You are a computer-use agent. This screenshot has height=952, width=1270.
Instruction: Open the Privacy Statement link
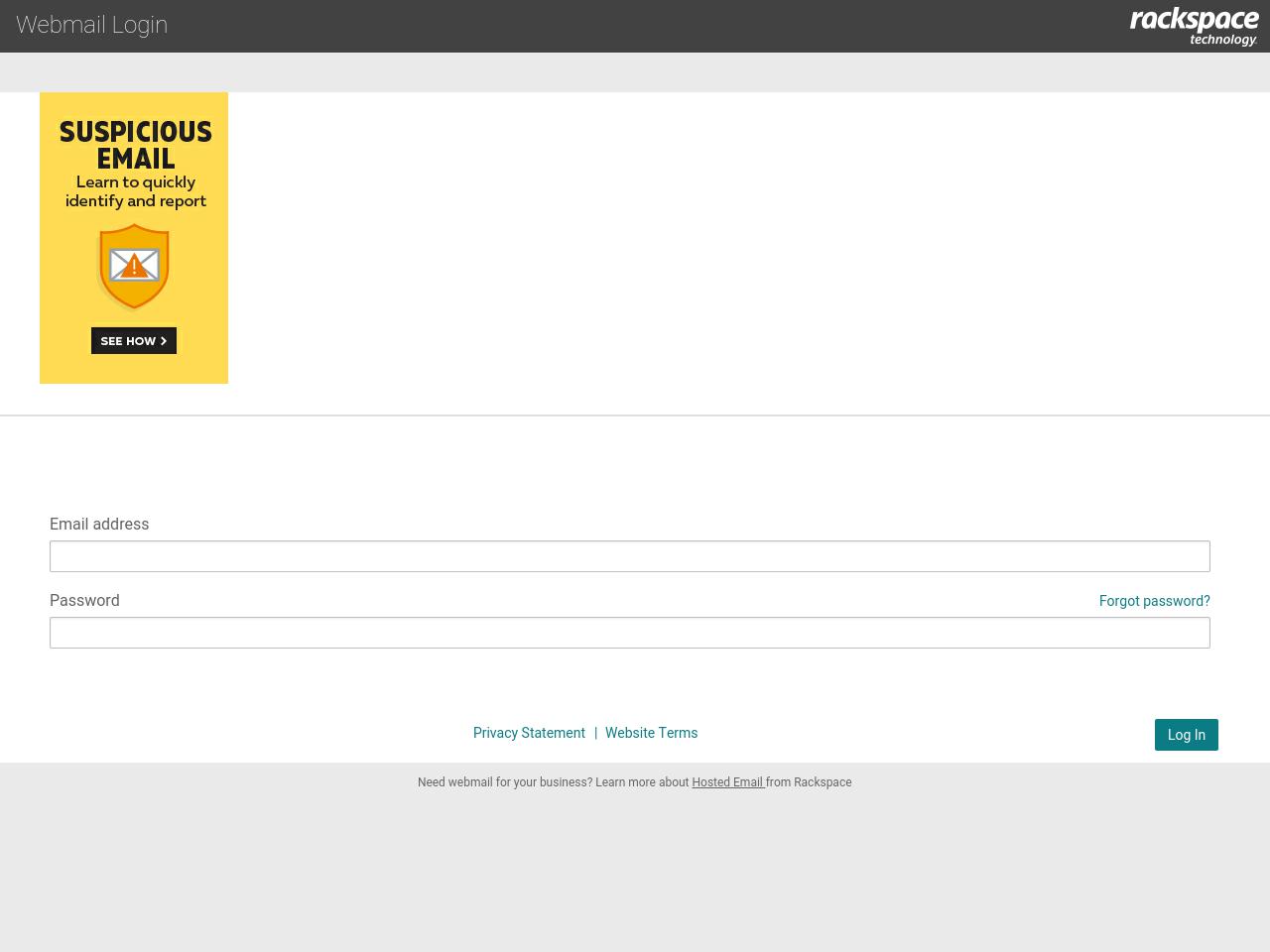pos(529,733)
